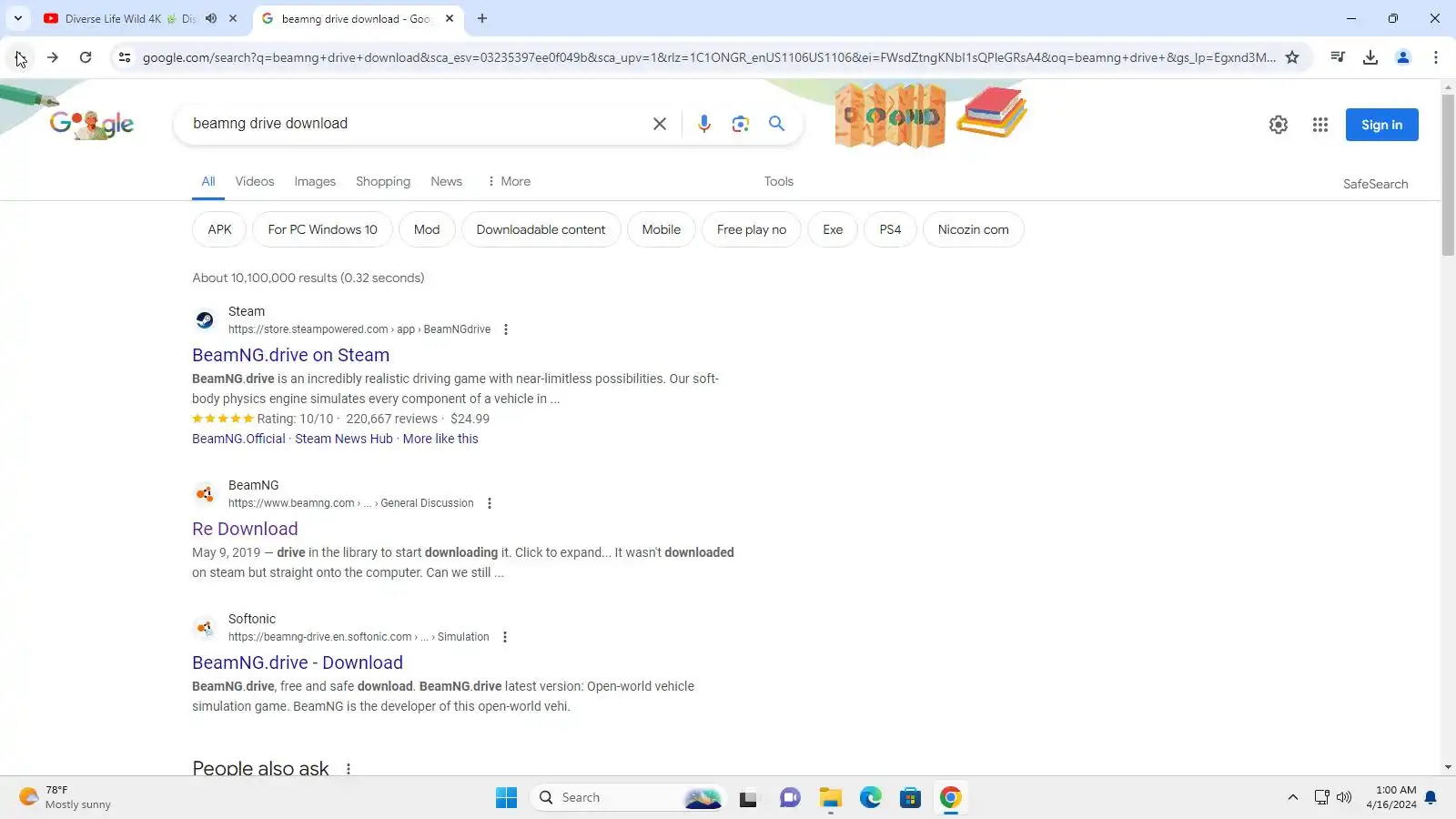
Task: Submit search with magnifier icon
Action: coord(776,124)
